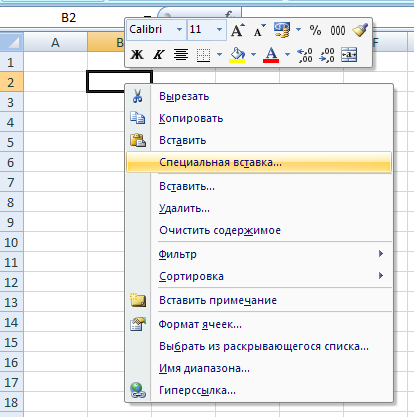This screenshot has height=417, width=414.
Task: Select row 5 header
Action: [11, 142]
